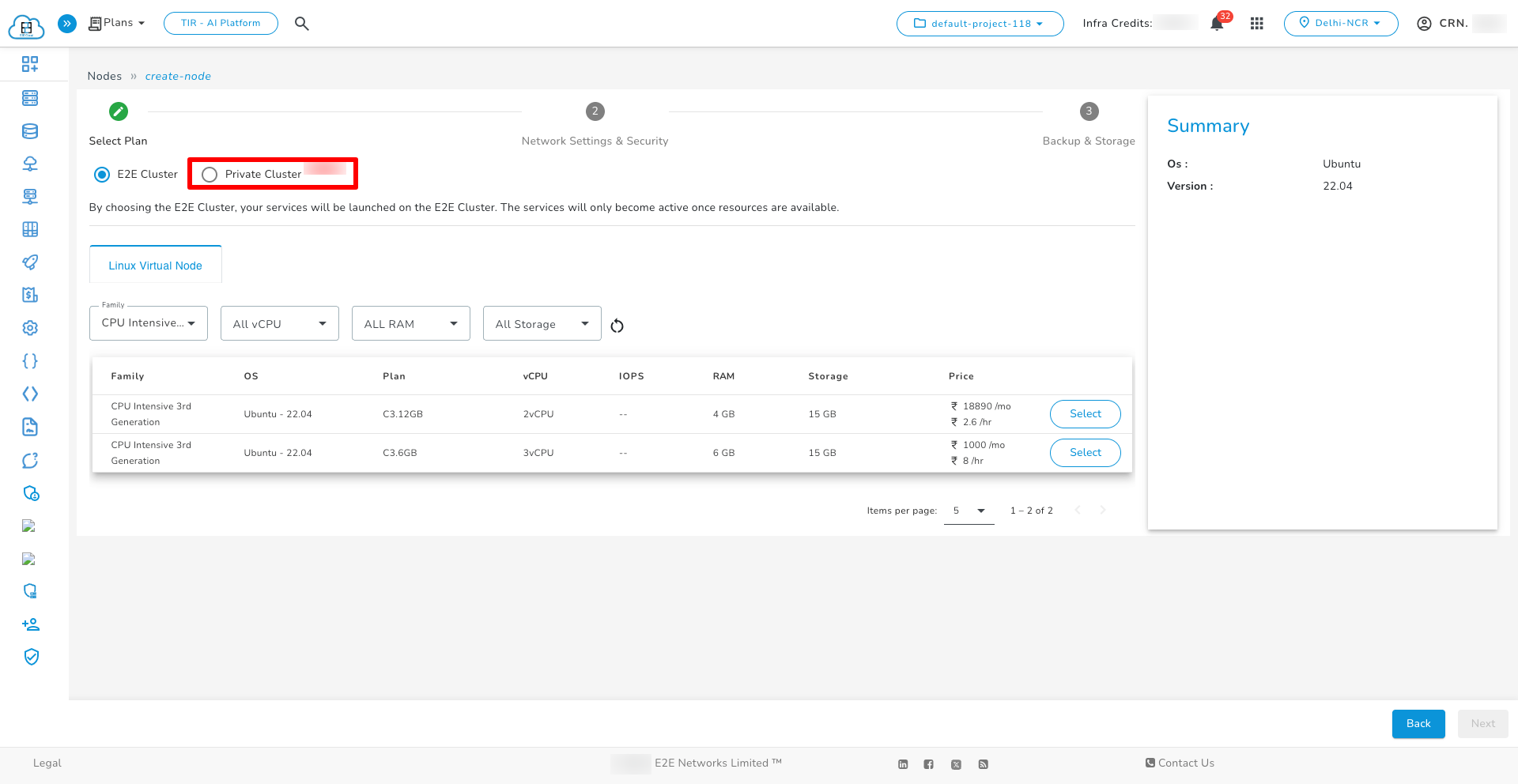This screenshot has height=784, width=1518.
Task: Select the Private Cluster radio button
Action: point(209,174)
